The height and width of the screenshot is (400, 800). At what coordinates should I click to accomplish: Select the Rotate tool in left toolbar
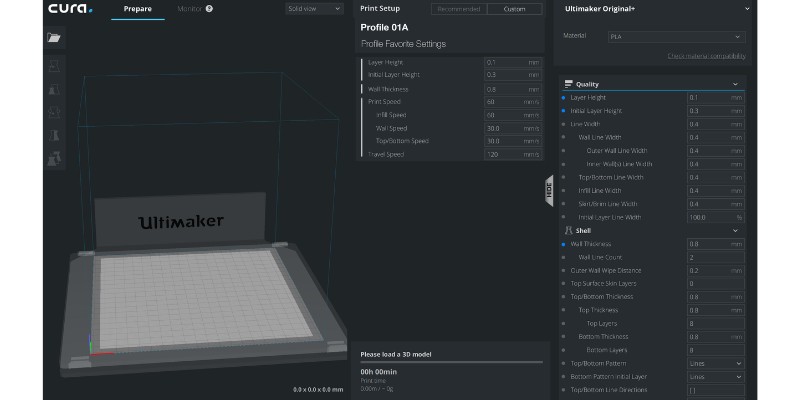click(x=54, y=112)
